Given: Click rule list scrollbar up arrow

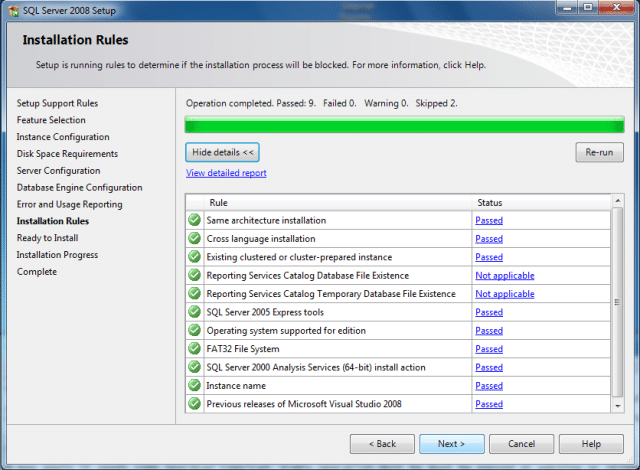Looking at the screenshot, I should click(618, 200).
